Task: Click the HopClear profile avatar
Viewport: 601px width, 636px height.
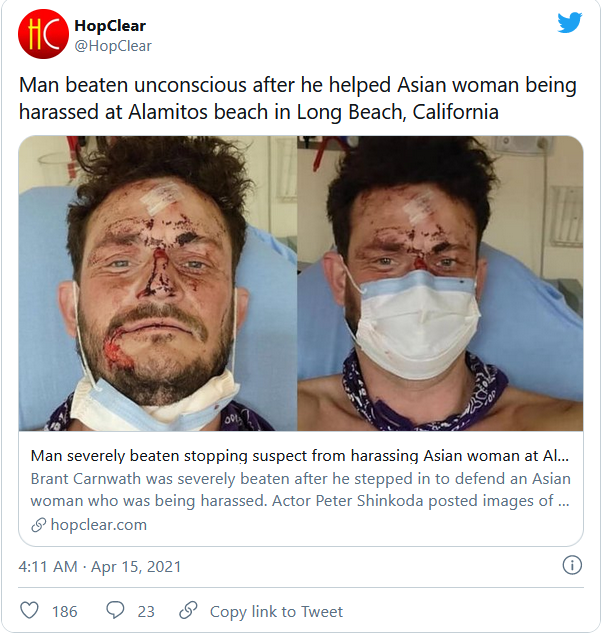Action: [x=43, y=36]
